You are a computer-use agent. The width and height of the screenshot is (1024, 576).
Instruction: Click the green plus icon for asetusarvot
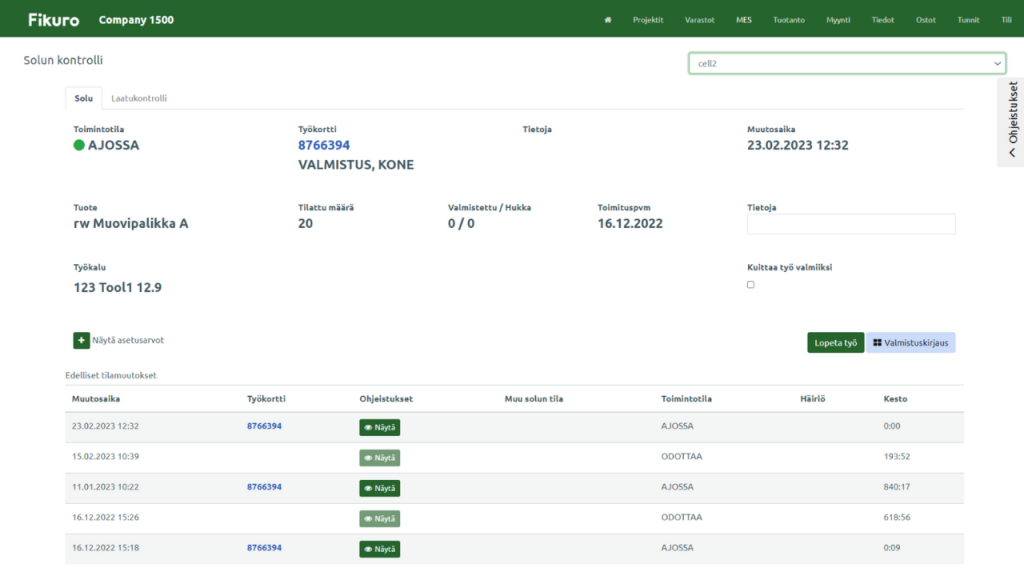pos(82,340)
